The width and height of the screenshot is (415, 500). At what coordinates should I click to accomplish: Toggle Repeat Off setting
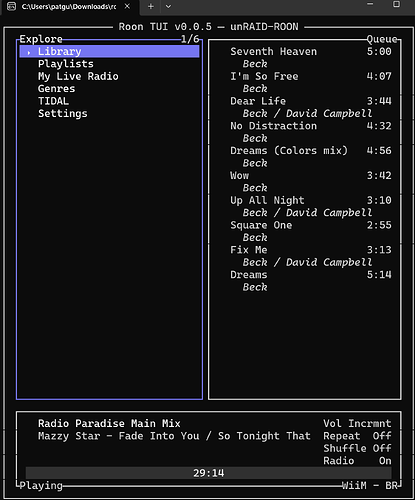point(357,436)
